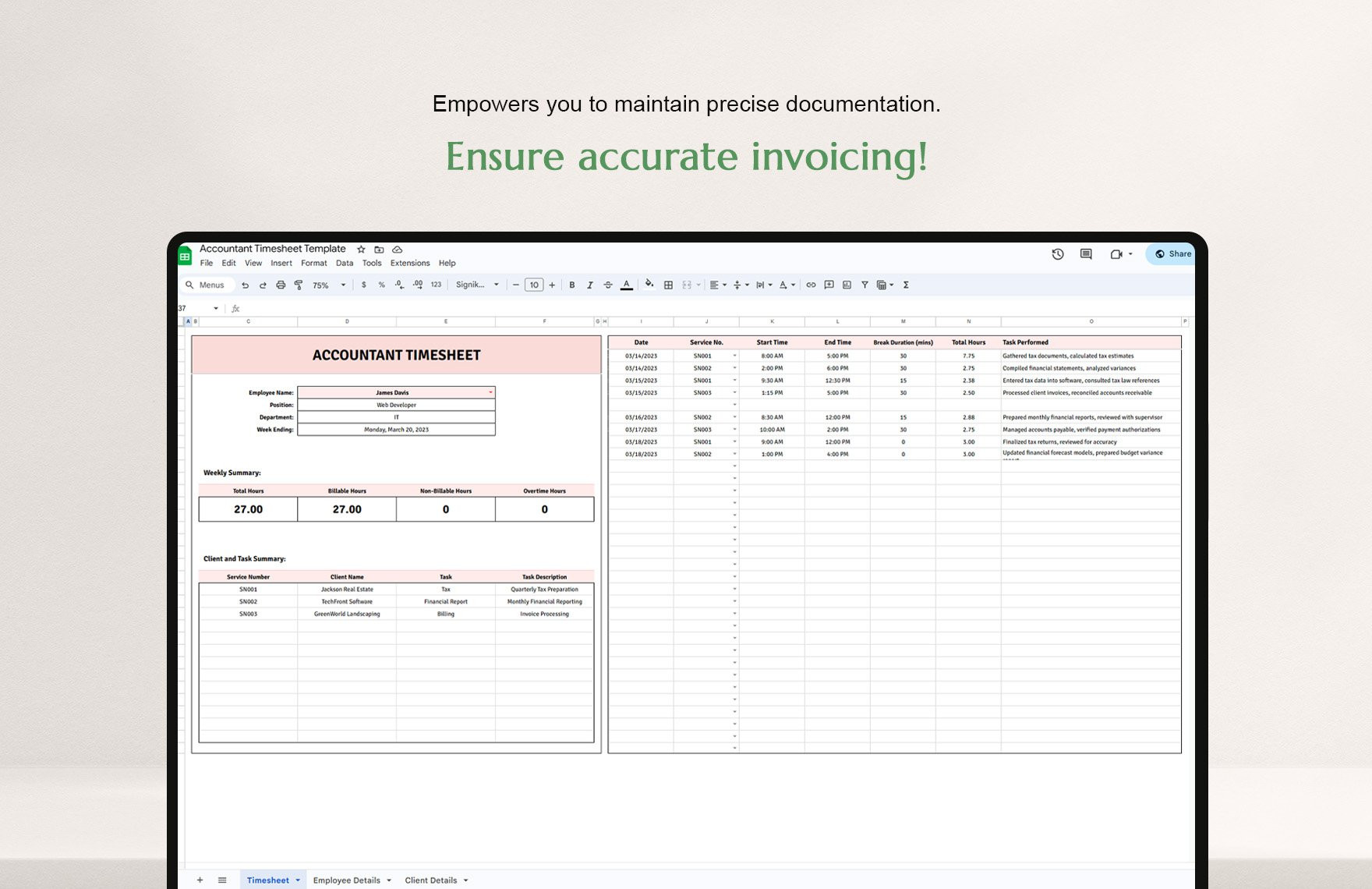Click the merge cells icon

(x=687, y=285)
